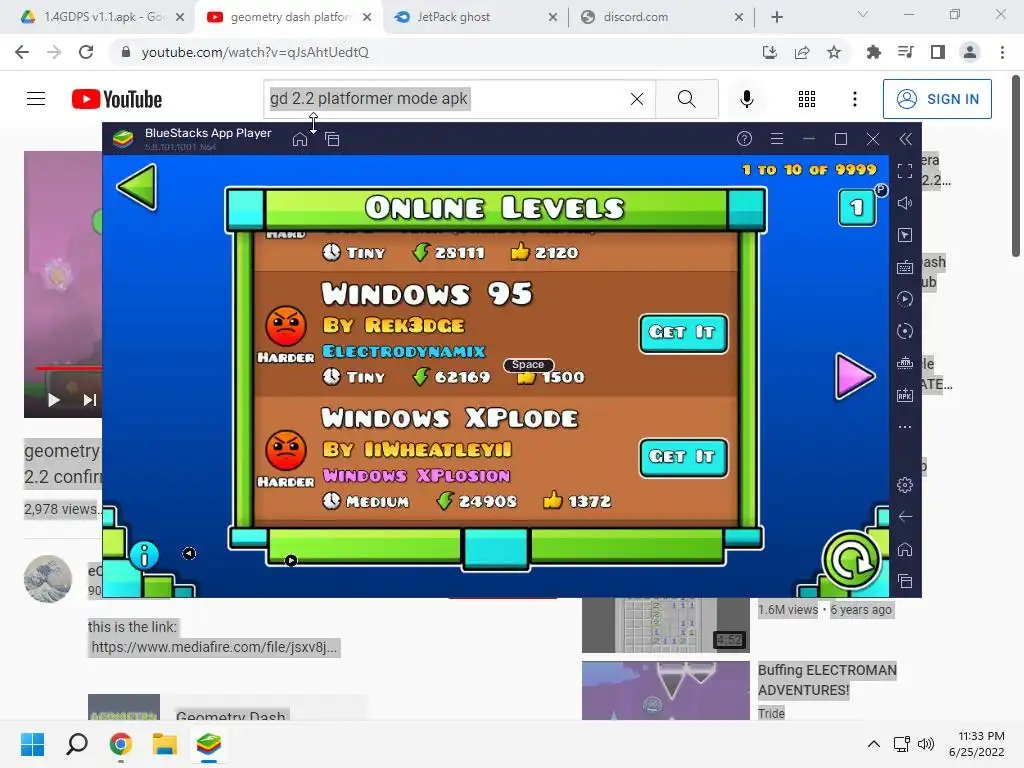The width and height of the screenshot is (1024, 768).
Task: Search with voice microphone on YouTube
Action: click(747, 99)
